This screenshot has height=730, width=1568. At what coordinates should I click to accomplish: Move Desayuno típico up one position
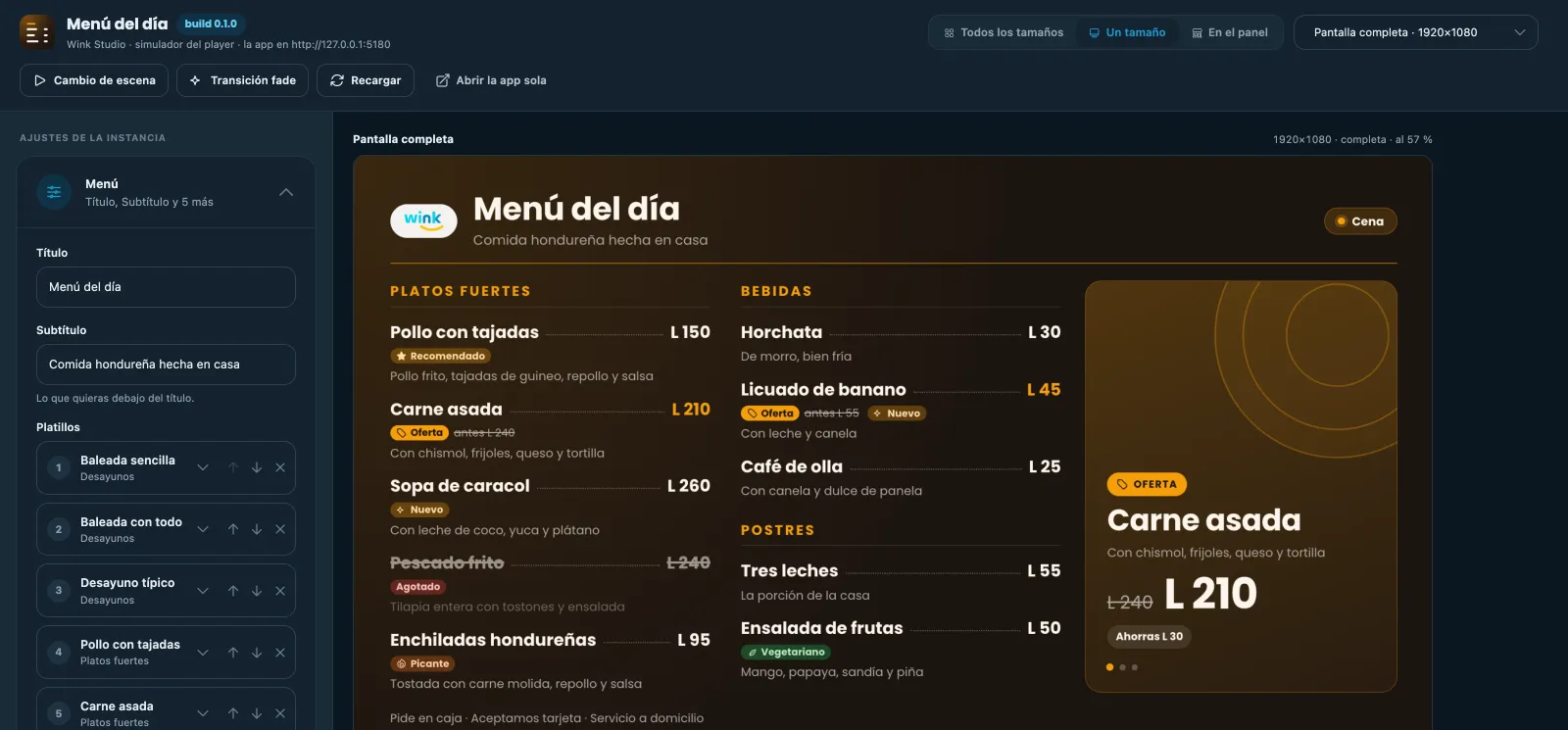[x=233, y=591]
